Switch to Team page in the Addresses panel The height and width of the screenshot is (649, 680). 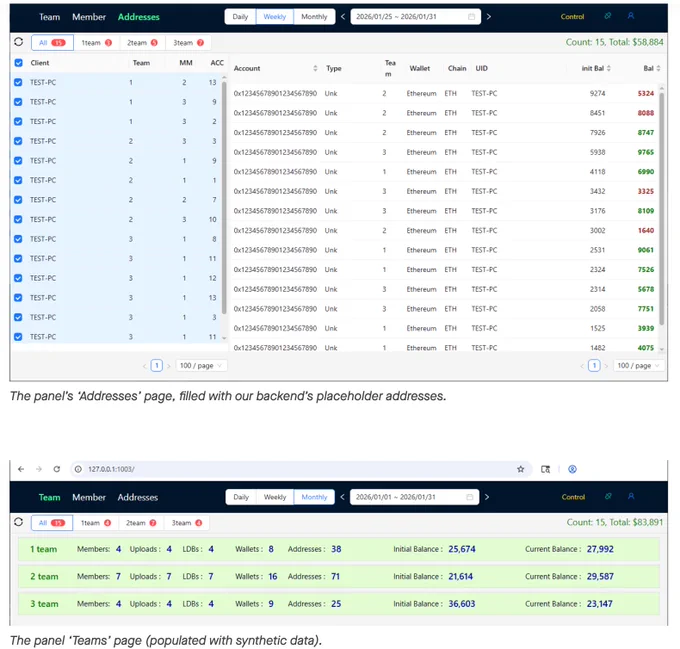[49, 17]
